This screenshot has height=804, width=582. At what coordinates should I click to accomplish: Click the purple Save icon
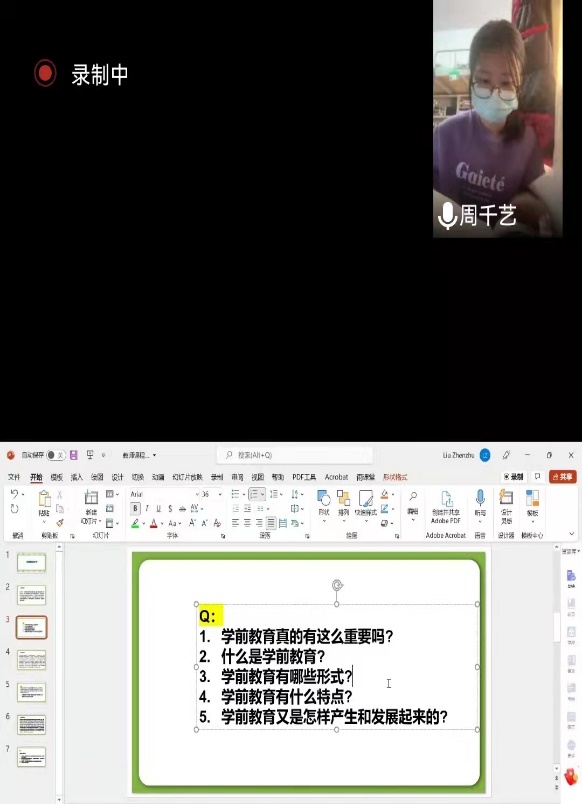coord(74,455)
